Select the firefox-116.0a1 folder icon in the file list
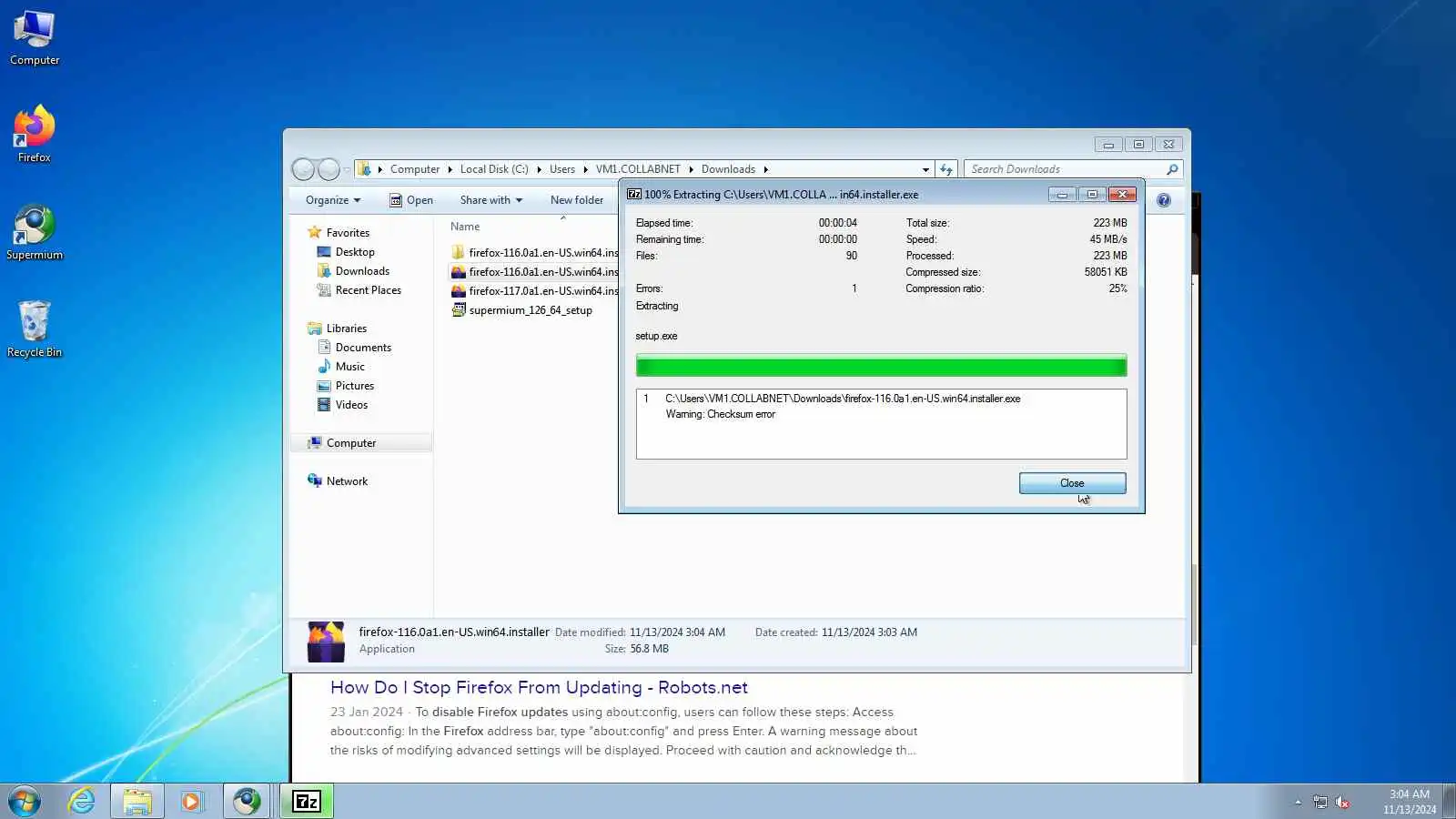This screenshot has height=819, width=1456. click(459, 253)
